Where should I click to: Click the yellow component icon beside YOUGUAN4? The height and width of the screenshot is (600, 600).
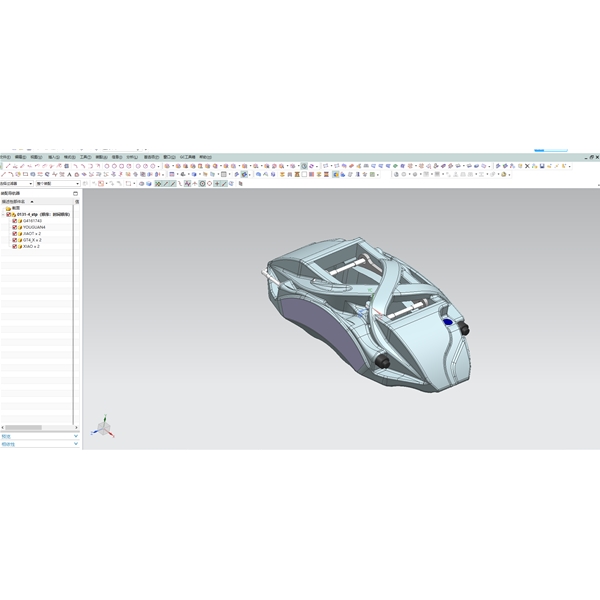[x=20, y=227]
